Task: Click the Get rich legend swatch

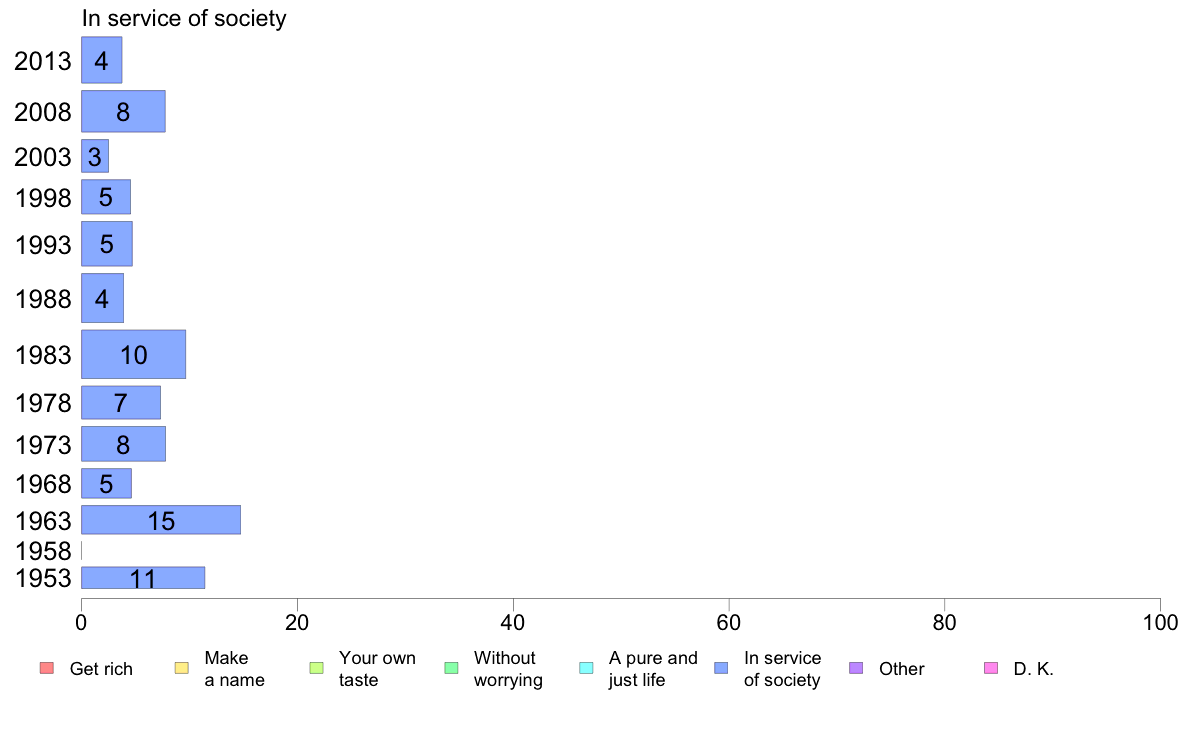Action: (x=47, y=668)
